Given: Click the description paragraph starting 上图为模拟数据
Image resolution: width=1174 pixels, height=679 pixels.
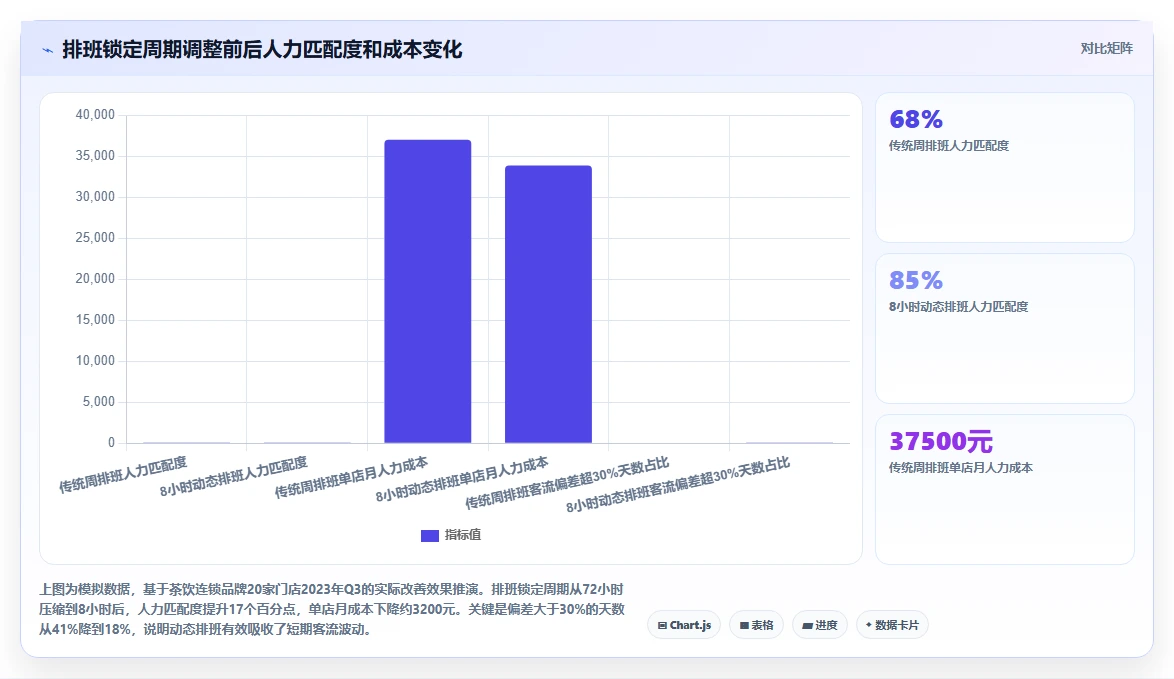Looking at the screenshot, I should click(x=332, y=609).
